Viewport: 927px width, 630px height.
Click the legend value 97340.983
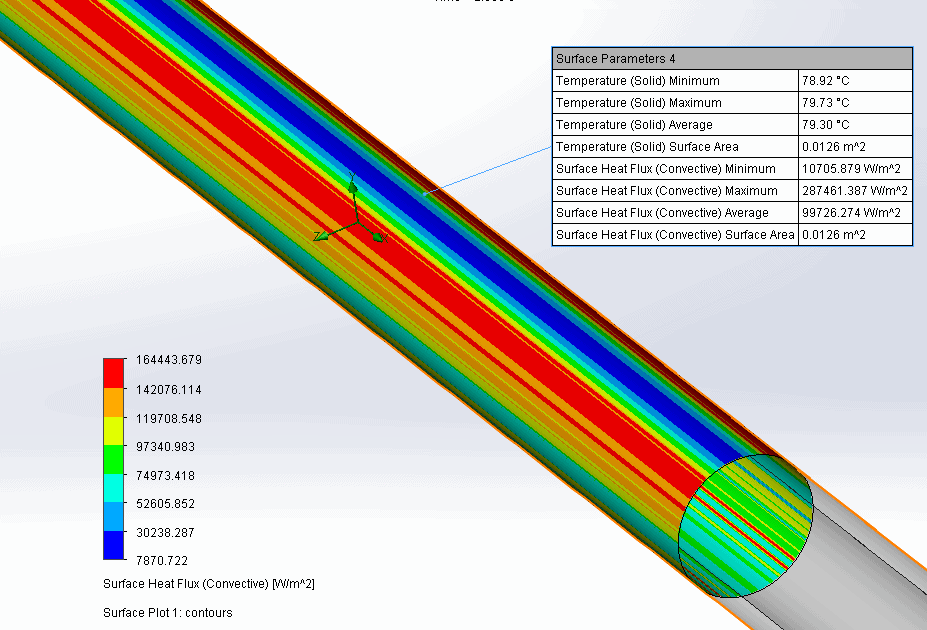pos(166,447)
